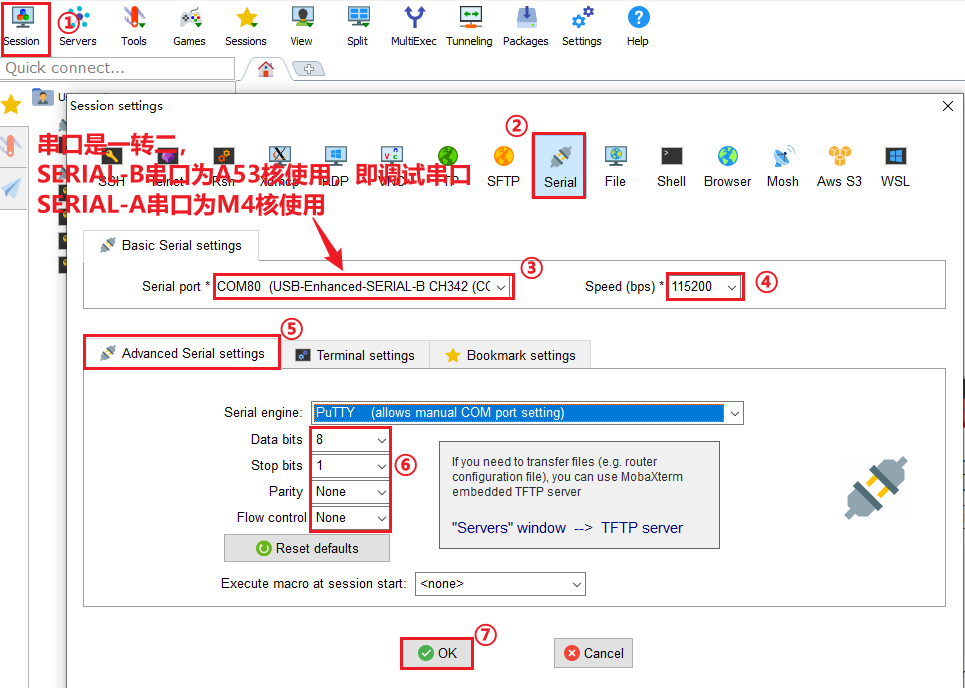The width and height of the screenshot is (965, 688).
Task: Open the Stop bits dropdown
Action: (351, 466)
